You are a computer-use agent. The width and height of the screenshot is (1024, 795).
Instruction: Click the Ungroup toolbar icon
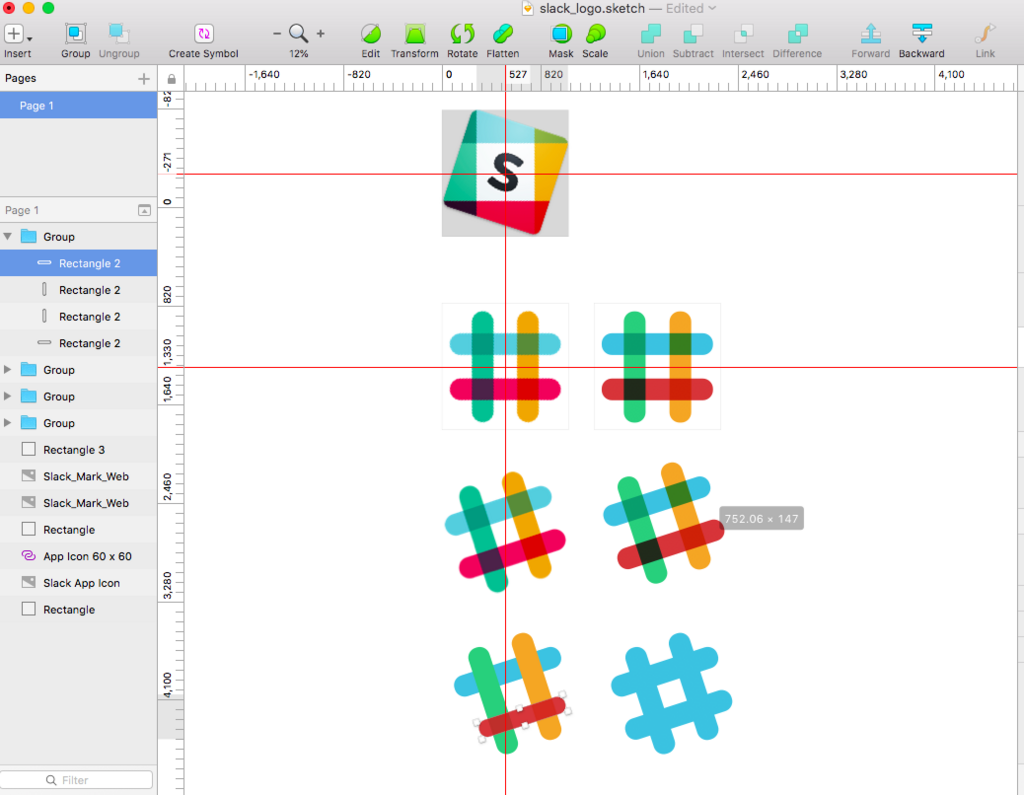(x=119, y=34)
